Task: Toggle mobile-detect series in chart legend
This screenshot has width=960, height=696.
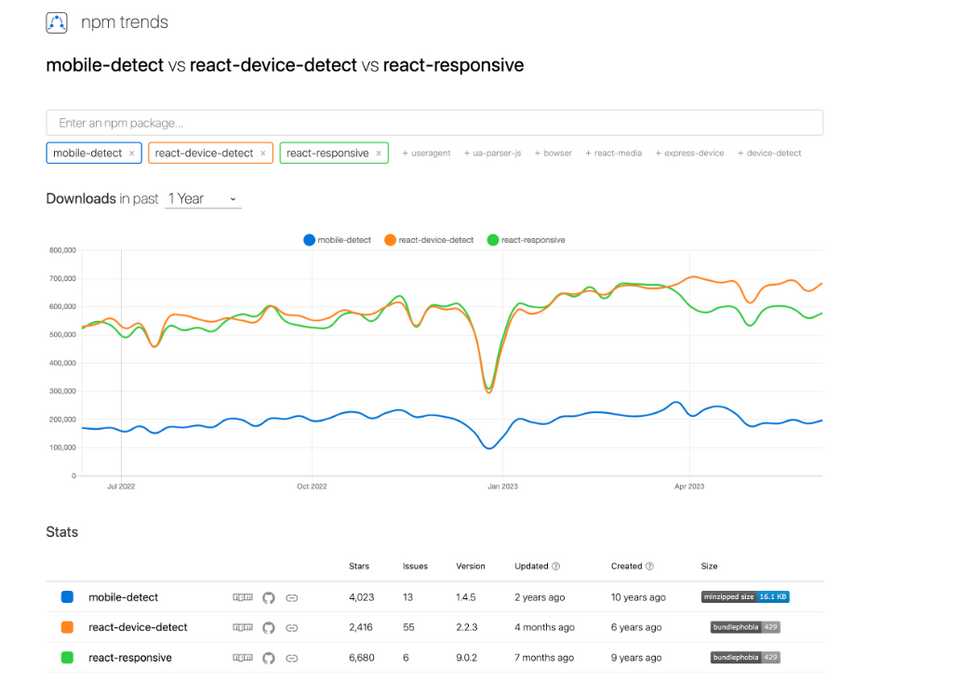Action: [337, 240]
